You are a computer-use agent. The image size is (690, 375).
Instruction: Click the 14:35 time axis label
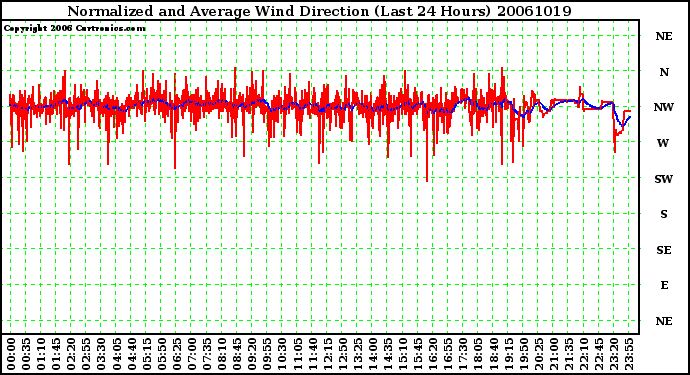[387, 354]
